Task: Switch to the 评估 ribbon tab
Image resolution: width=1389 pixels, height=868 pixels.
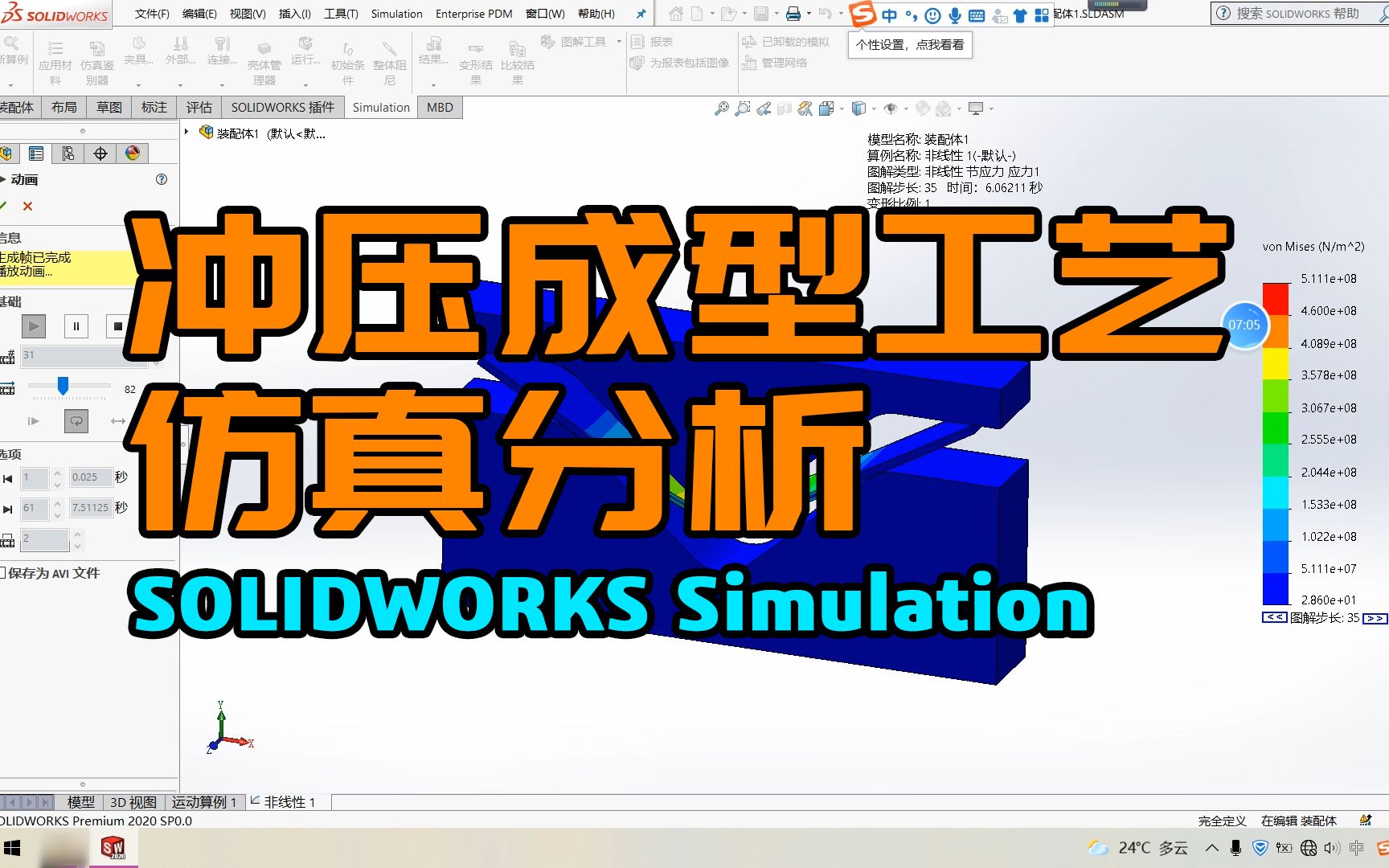Action: click(199, 108)
